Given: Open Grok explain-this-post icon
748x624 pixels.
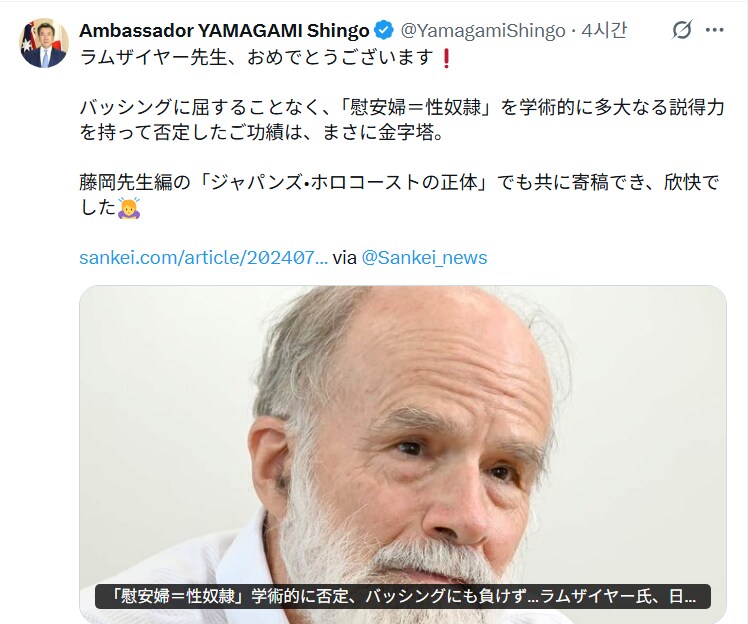Looking at the screenshot, I should point(682,30).
